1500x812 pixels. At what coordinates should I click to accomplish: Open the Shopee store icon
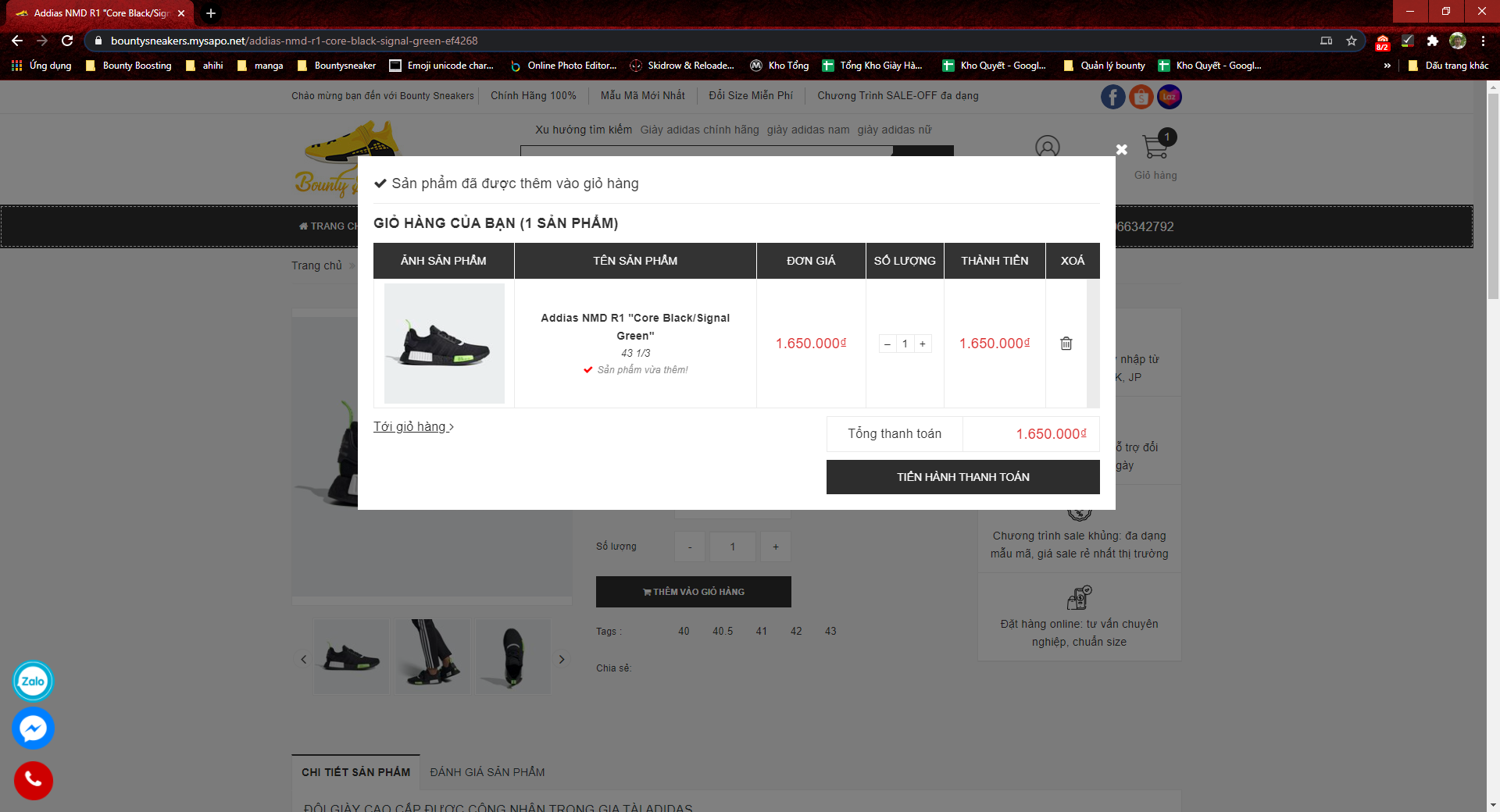(1141, 97)
